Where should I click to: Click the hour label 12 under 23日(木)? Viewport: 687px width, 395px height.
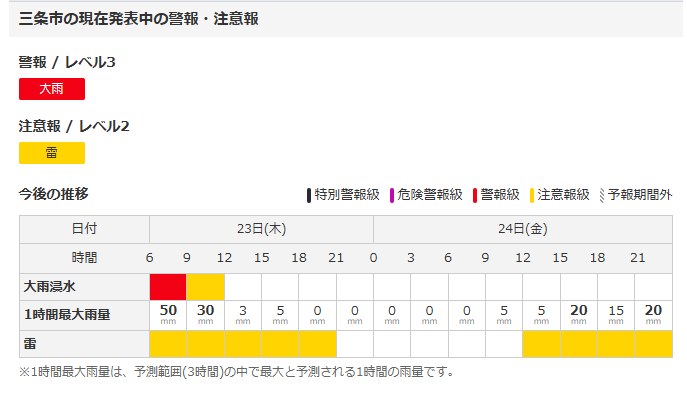pyautogui.click(x=224, y=257)
